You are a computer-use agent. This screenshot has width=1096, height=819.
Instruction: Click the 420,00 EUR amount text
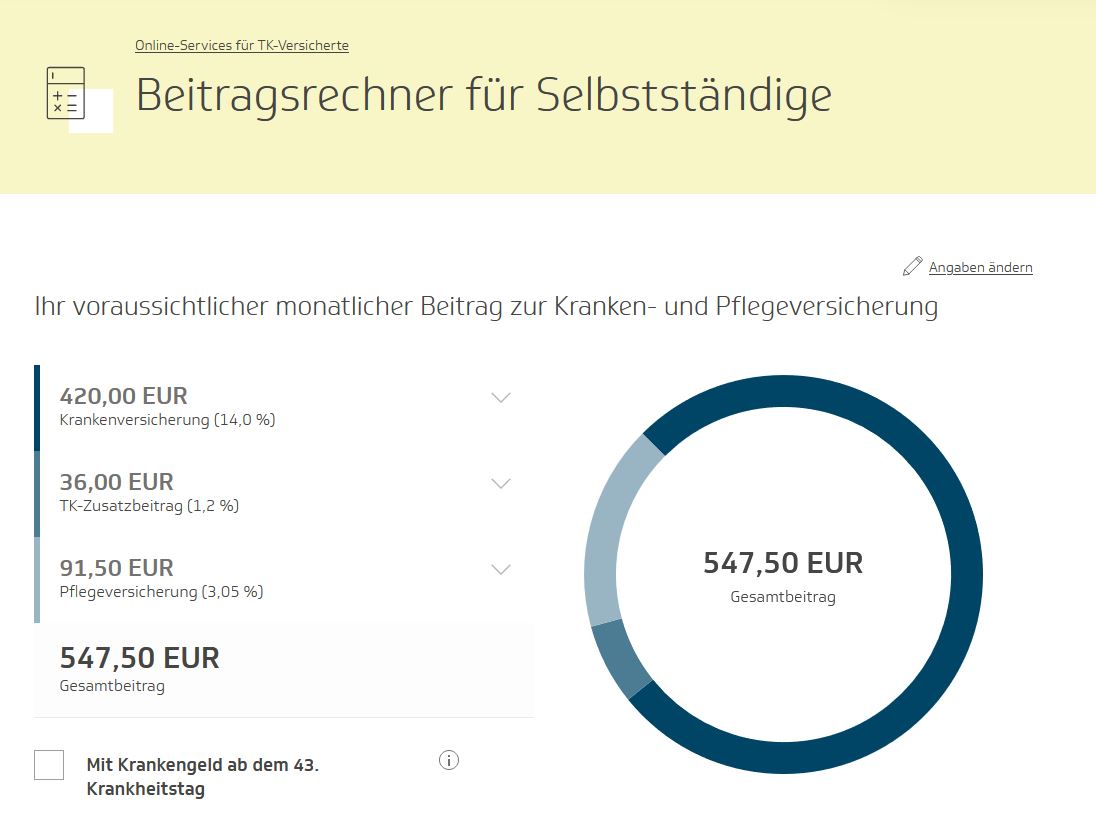[x=124, y=396]
